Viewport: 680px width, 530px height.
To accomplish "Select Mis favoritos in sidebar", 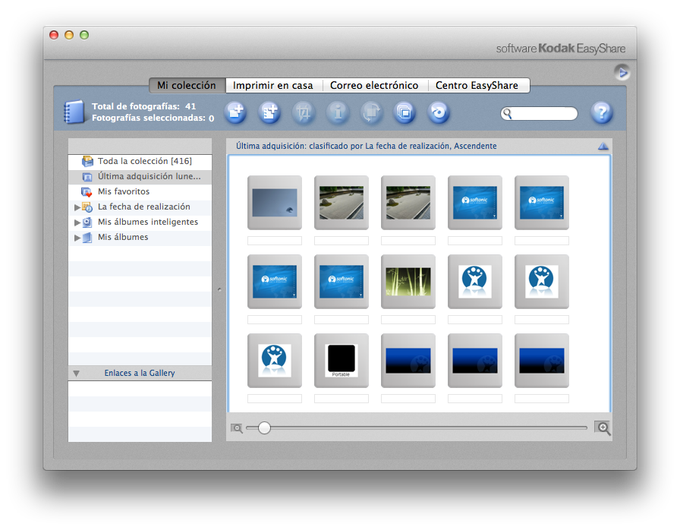I will click(x=140, y=192).
